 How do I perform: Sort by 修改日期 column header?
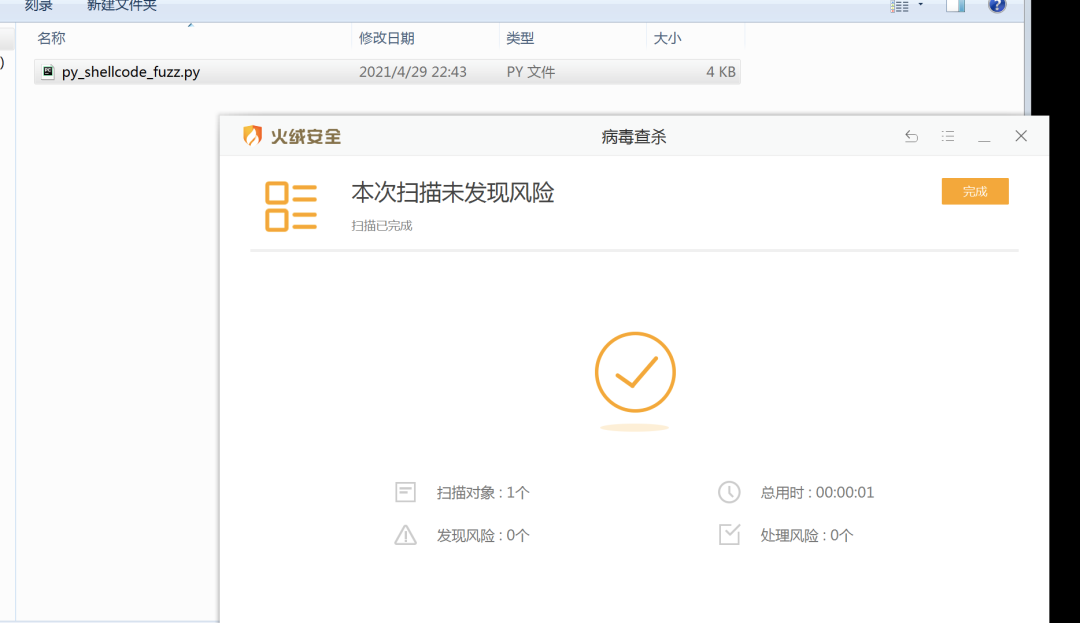[x=386, y=38]
